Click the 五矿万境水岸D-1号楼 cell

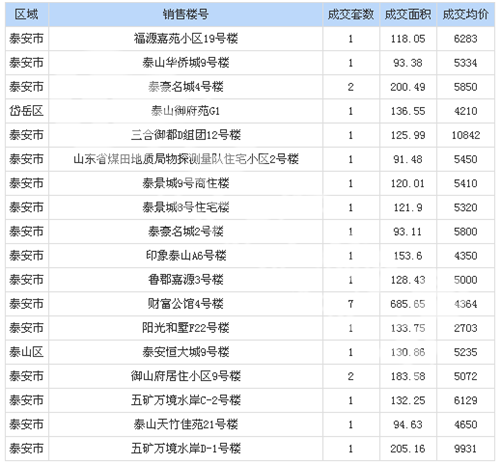point(186,448)
